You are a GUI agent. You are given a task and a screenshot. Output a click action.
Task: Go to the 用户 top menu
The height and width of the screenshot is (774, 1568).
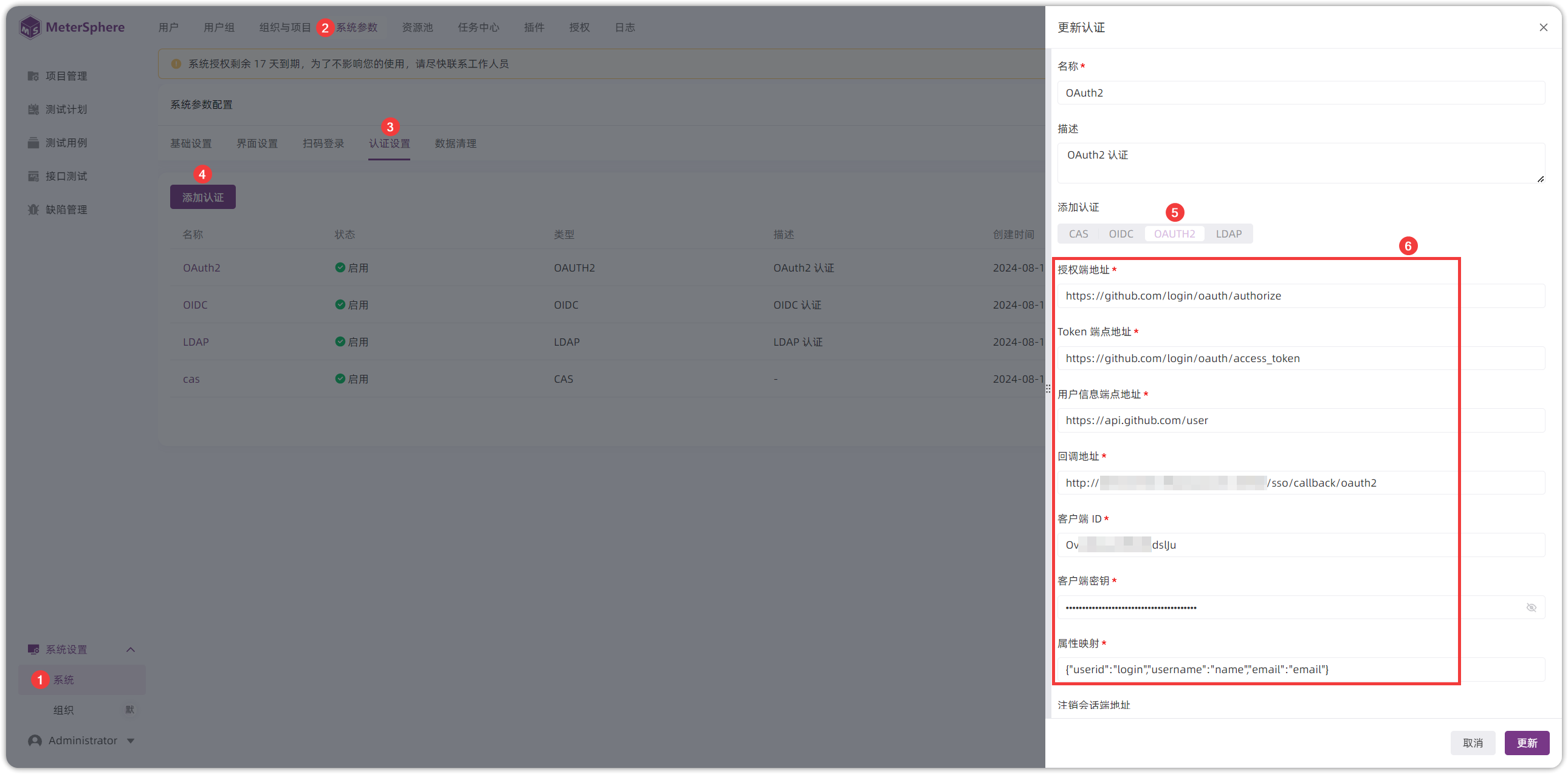coord(168,27)
